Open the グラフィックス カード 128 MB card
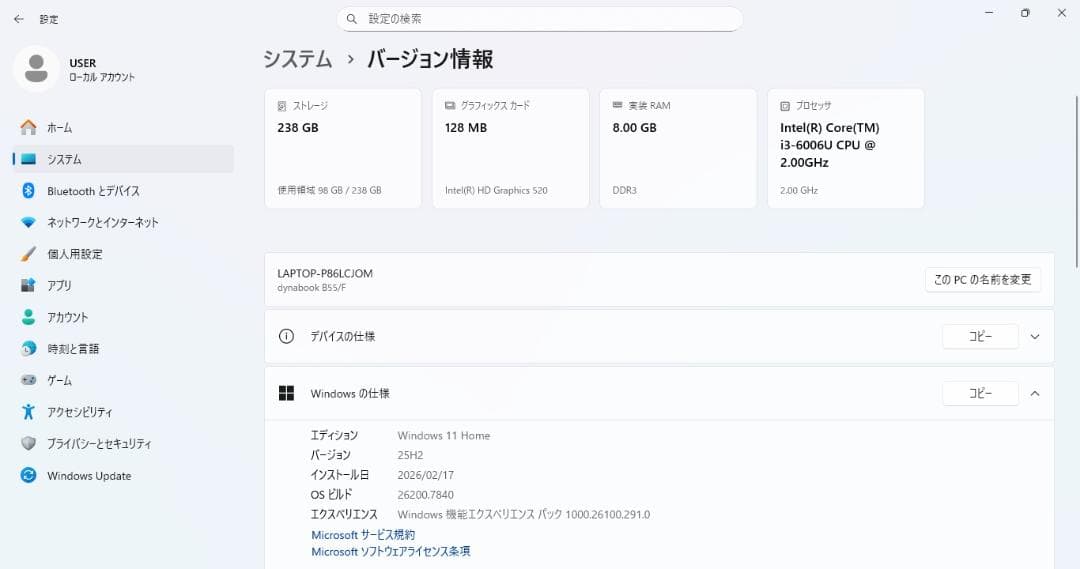Screen dimensions: 1080x569 510,148
